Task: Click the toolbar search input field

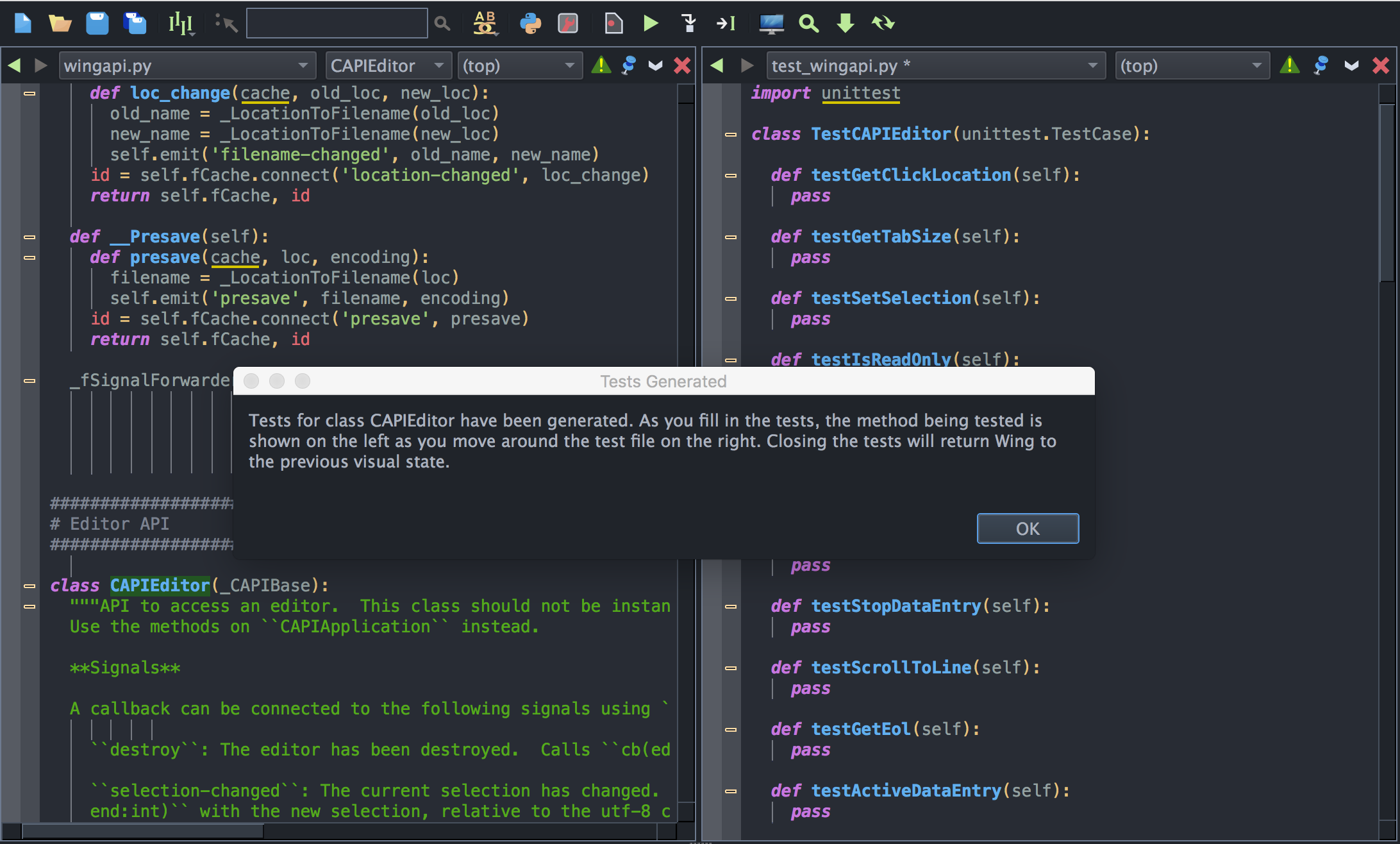Action: pyautogui.click(x=337, y=23)
